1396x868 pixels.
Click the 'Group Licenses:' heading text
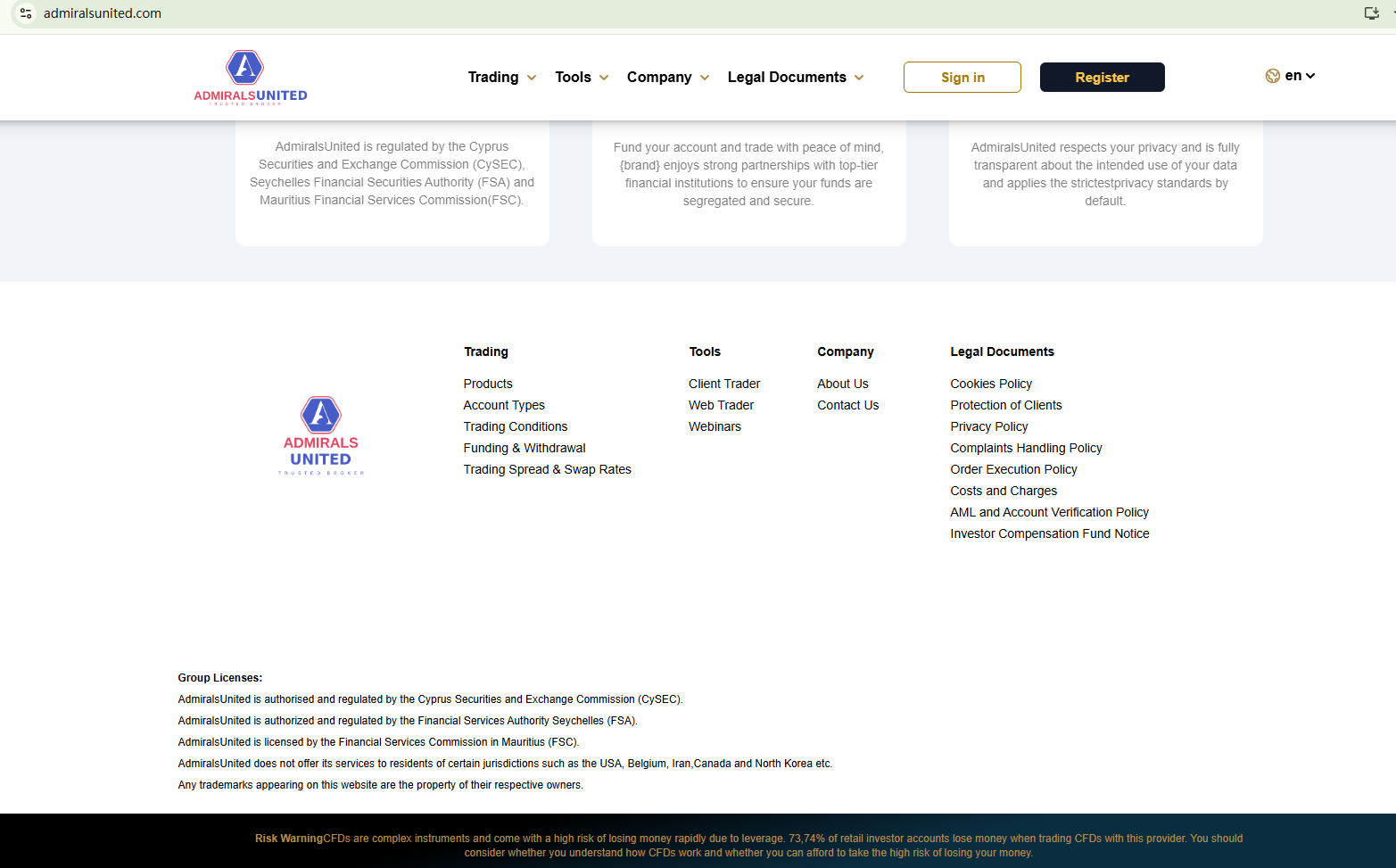(220, 678)
